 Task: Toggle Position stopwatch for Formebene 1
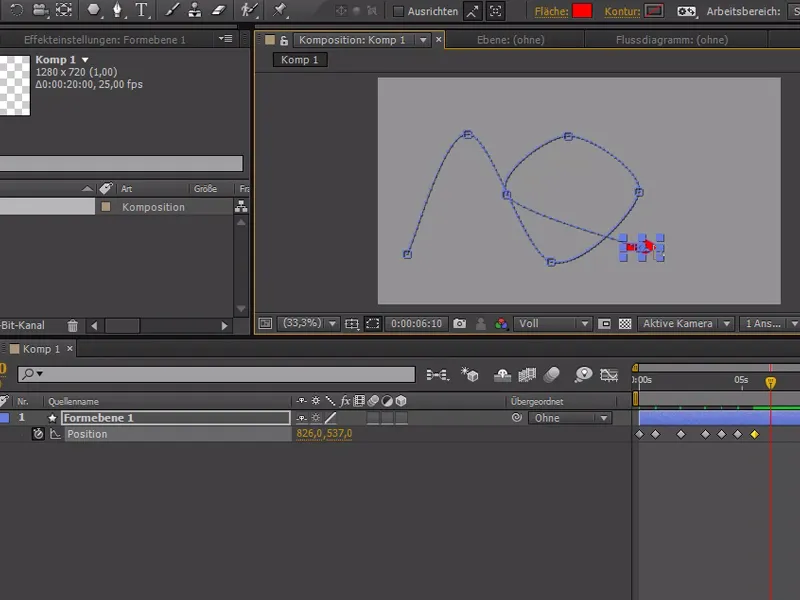(38, 434)
